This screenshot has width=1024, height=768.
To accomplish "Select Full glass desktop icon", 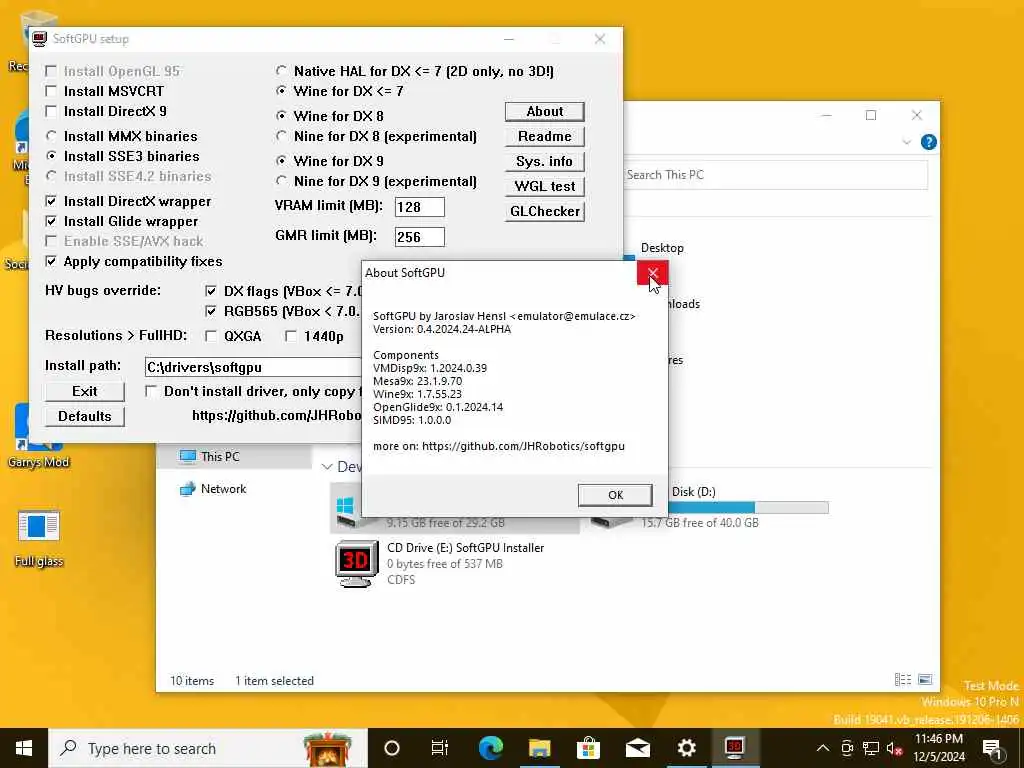I will 39,538.
